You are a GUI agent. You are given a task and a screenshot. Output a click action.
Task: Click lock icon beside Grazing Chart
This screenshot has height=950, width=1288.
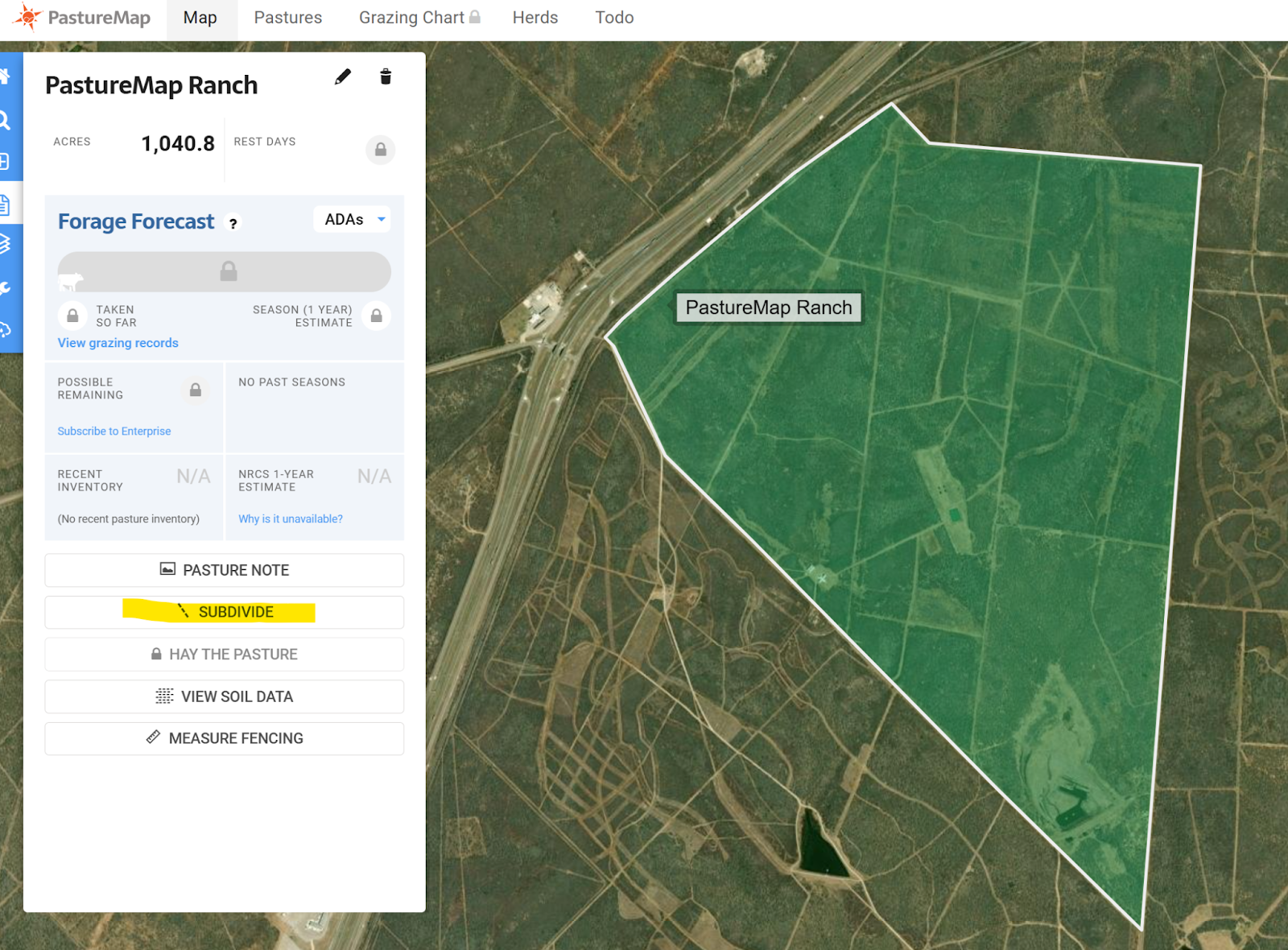475,16
